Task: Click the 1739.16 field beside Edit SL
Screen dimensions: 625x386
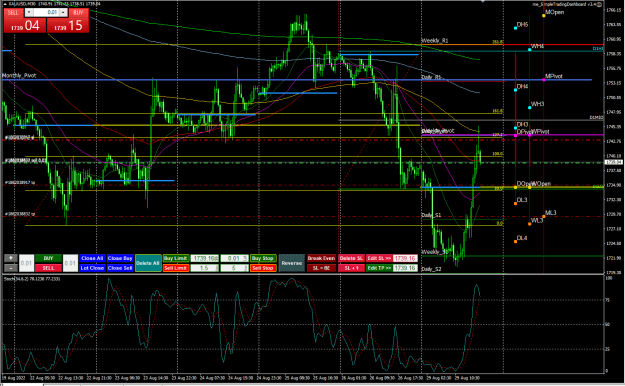Action: point(405,258)
